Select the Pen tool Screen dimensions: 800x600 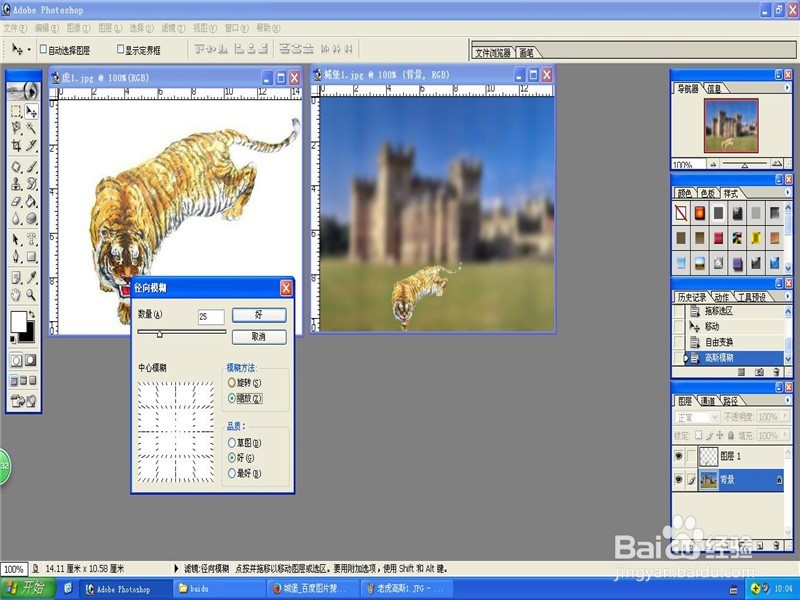[x=16, y=256]
